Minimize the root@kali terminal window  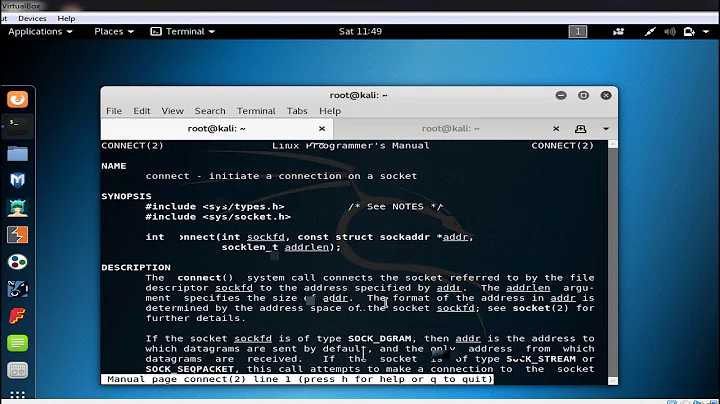tap(561, 95)
